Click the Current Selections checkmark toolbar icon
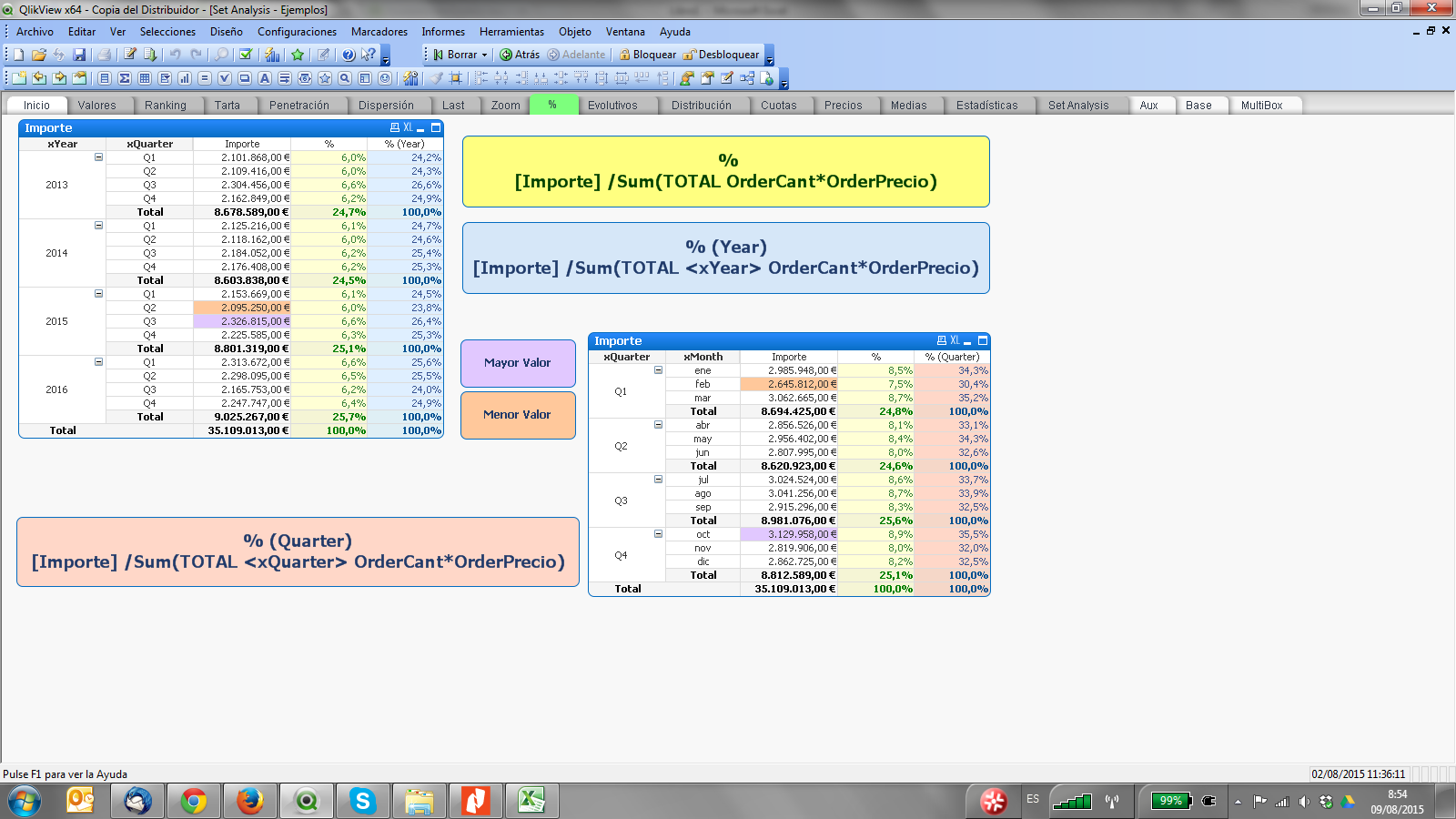 click(x=246, y=55)
